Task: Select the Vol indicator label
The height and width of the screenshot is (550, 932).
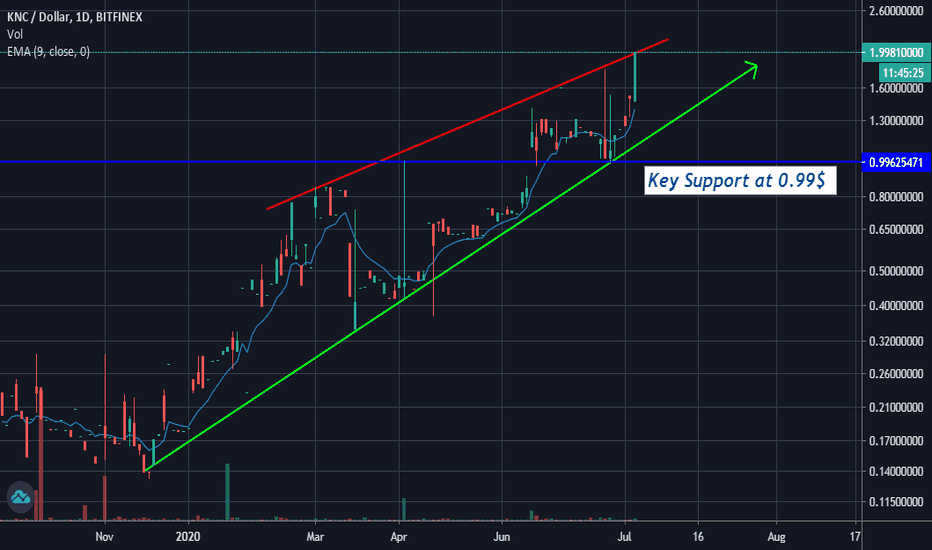Action: 15,34
